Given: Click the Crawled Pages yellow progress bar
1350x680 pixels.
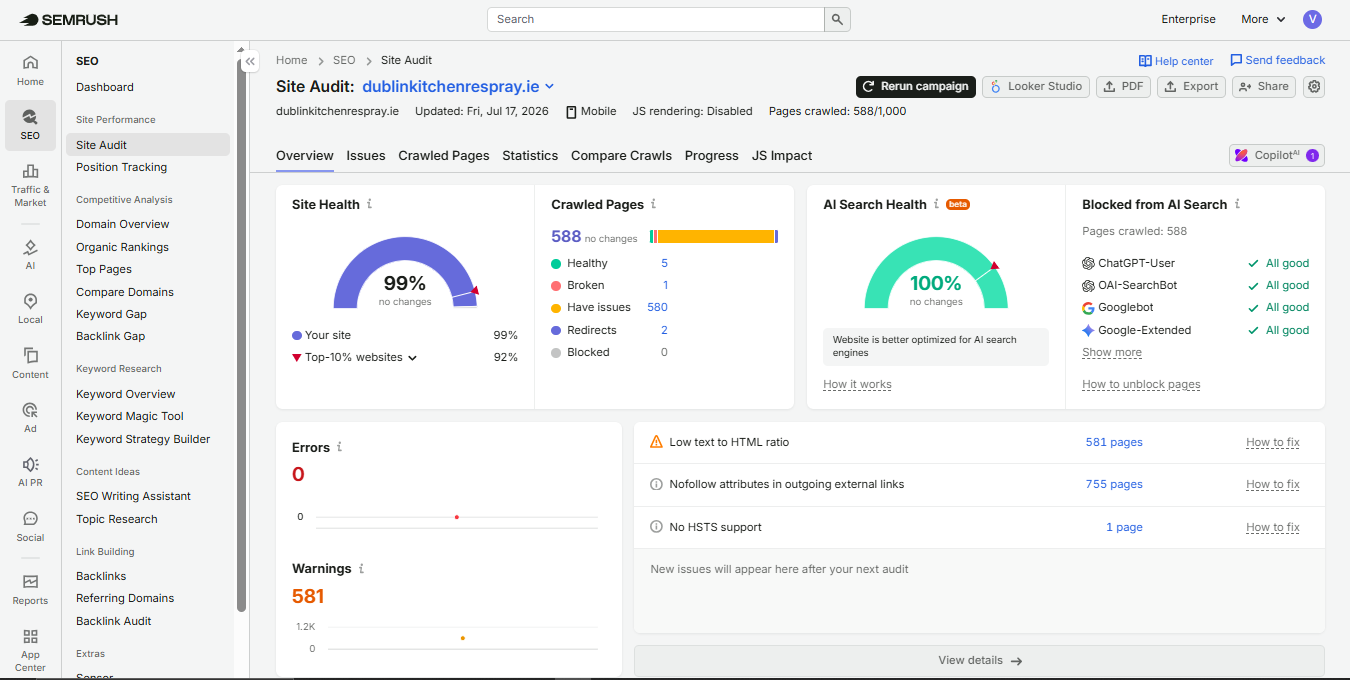Looking at the screenshot, I should click(x=715, y=236).
